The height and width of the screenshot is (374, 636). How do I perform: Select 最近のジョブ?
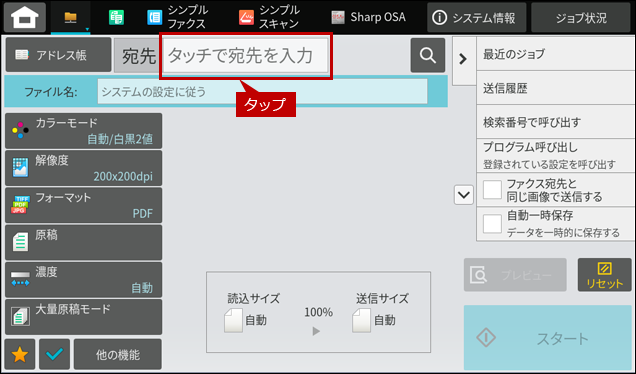556,54
